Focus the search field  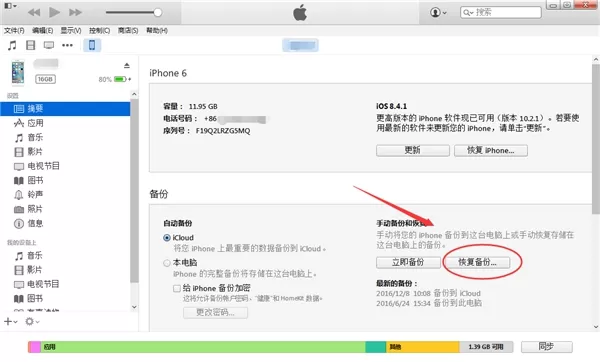[x=501, y=13]
